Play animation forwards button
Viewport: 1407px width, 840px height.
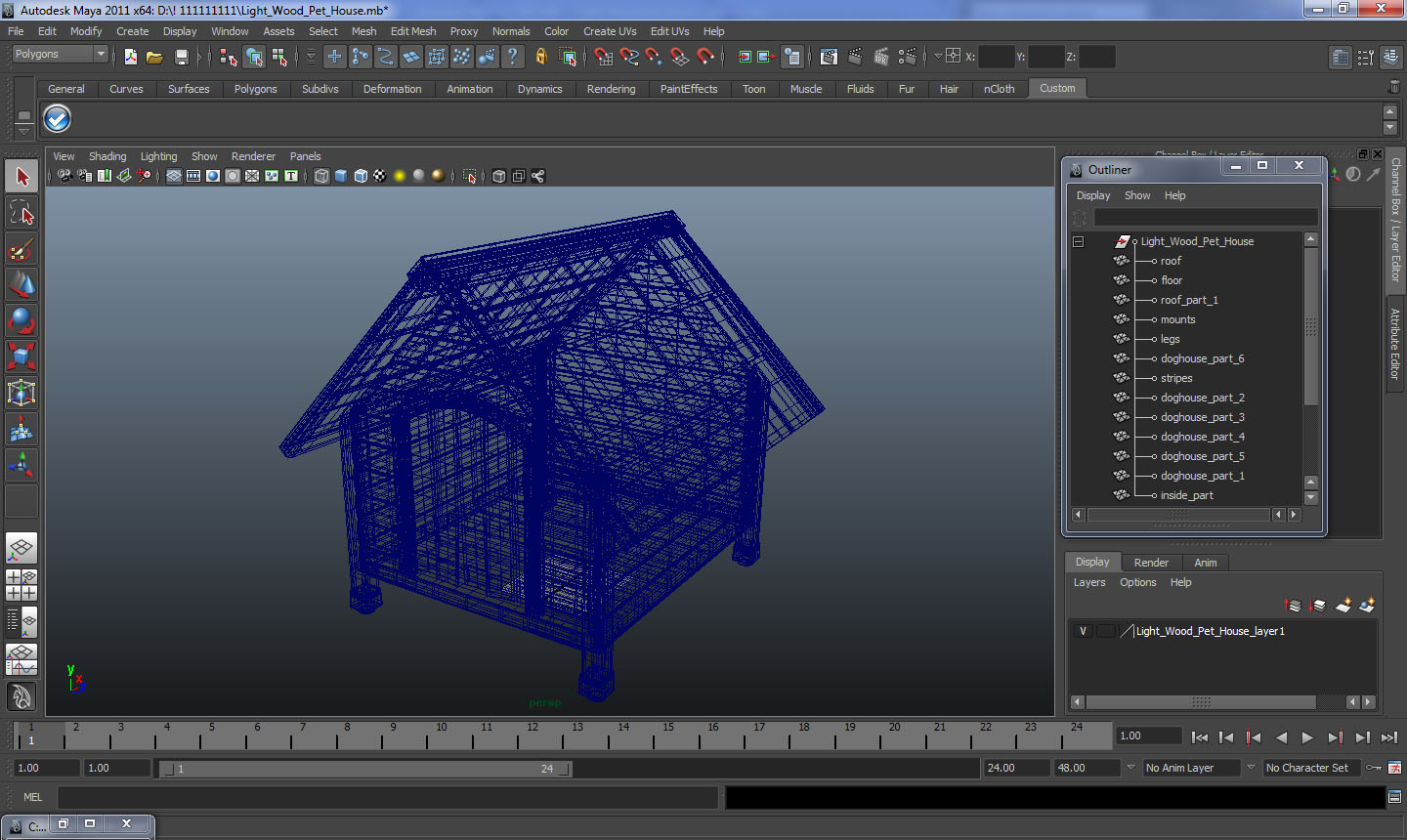(x=1307, y=738)
